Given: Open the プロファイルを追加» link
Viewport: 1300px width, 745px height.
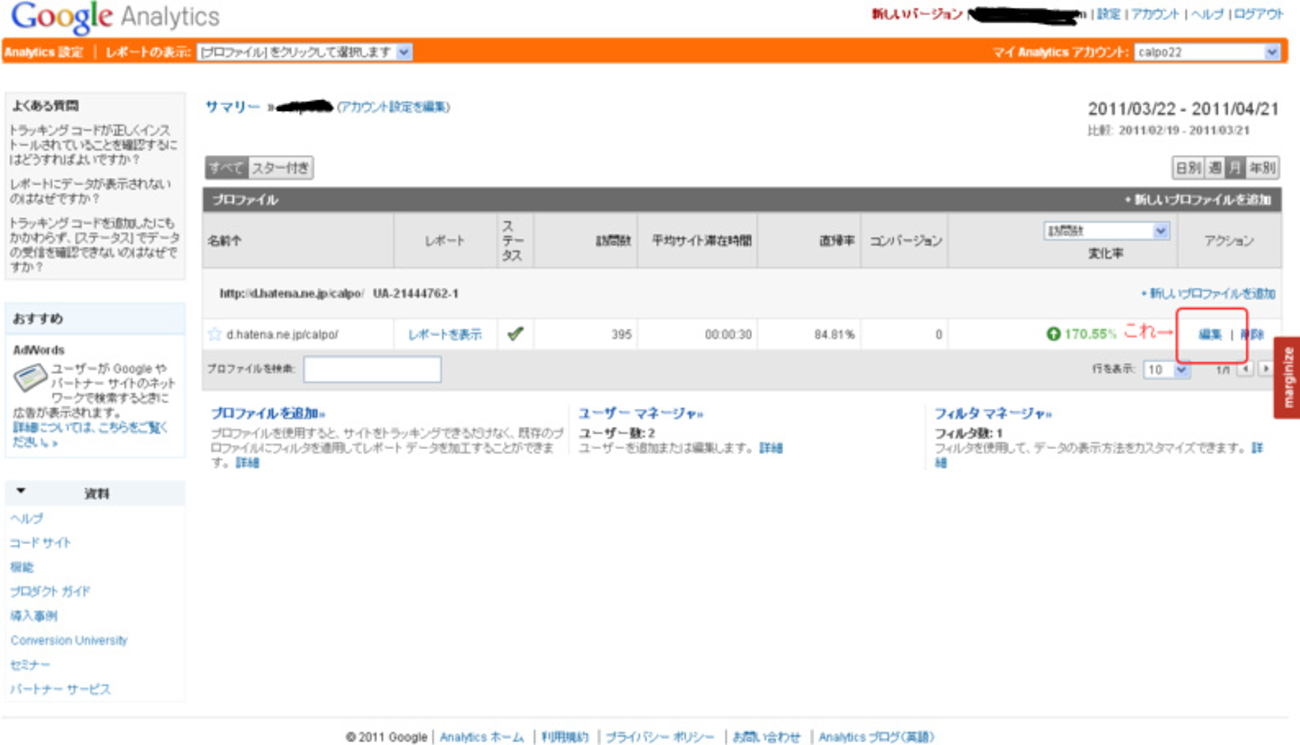Looking at the screenshot, I should [x=268, y=413].
